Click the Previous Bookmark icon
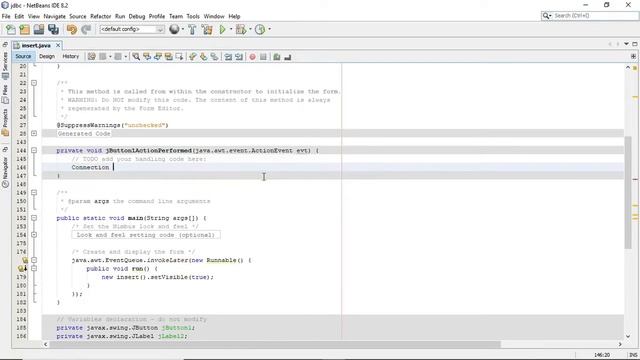Screen dimensions: 640x360 [x=193, y=57]
